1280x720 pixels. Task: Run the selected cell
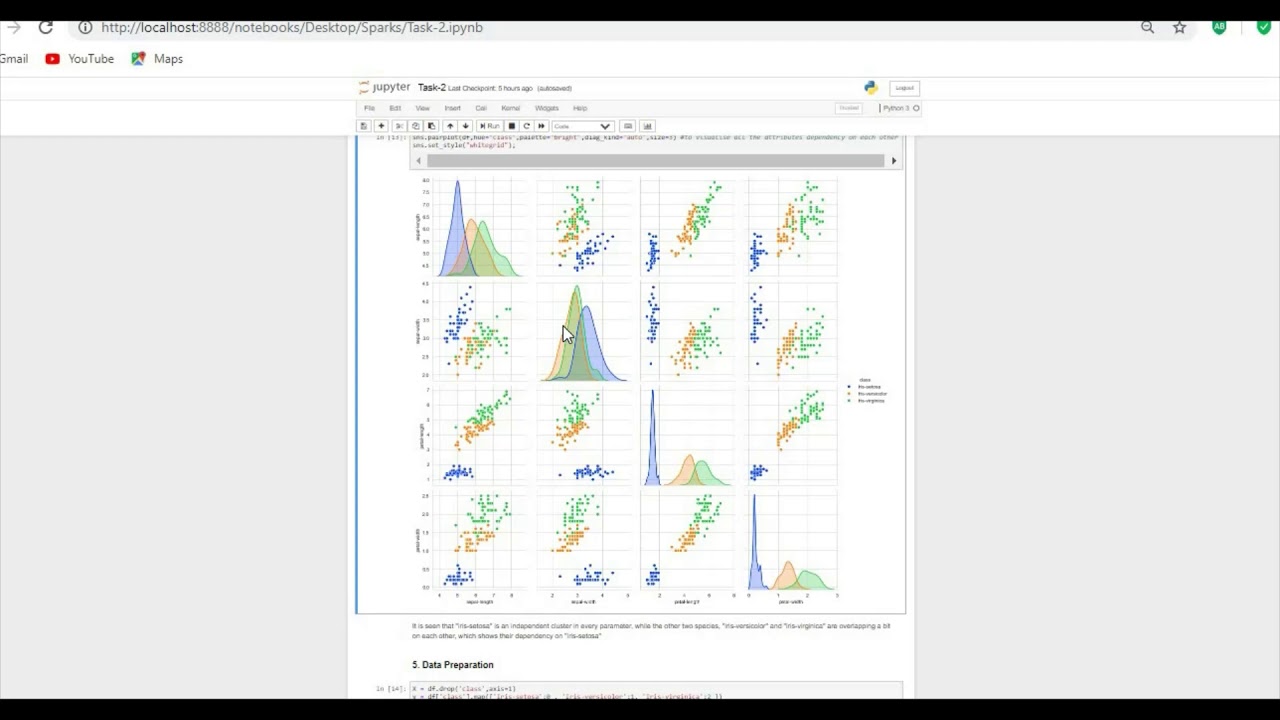[490, 126]
